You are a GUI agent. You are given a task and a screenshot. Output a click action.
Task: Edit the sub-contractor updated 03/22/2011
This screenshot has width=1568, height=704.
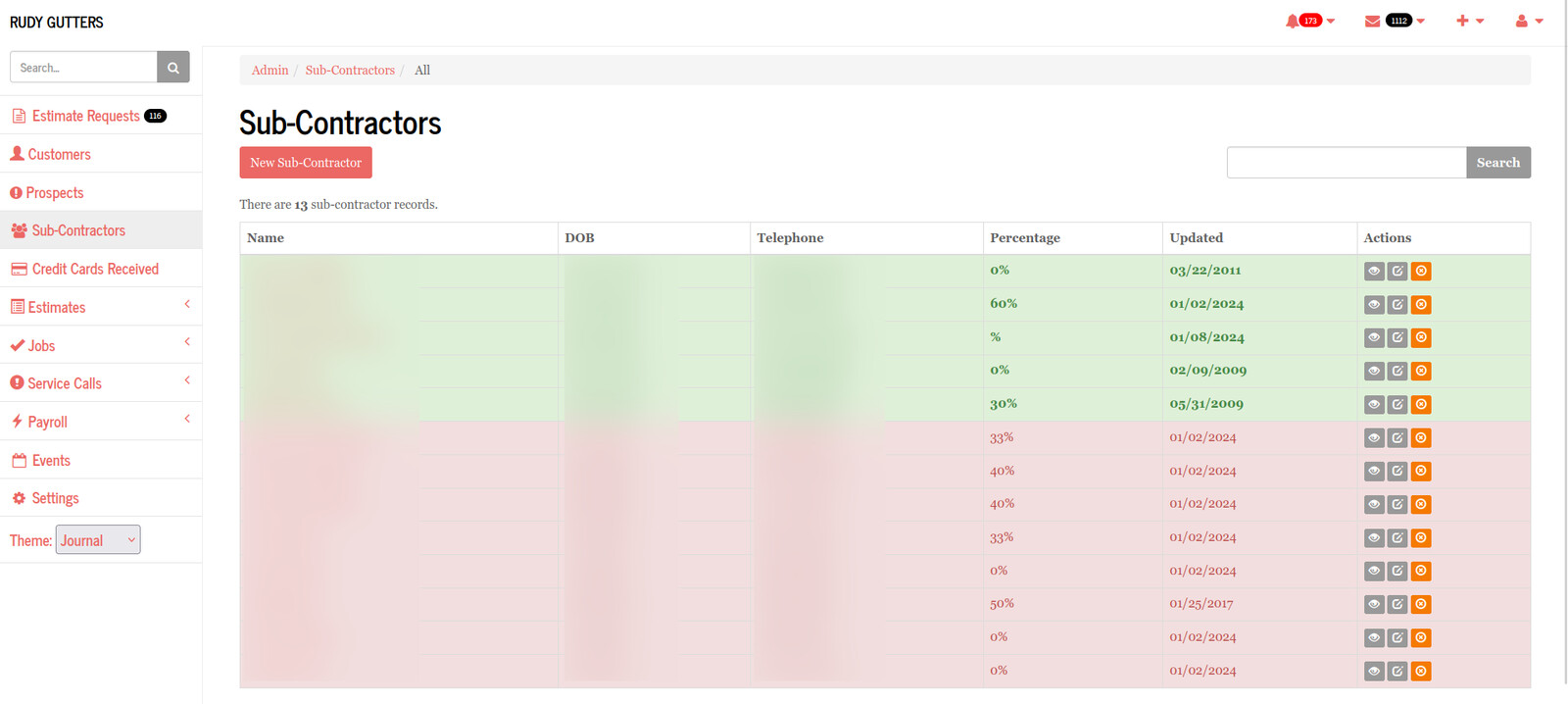pos(1397,272)
